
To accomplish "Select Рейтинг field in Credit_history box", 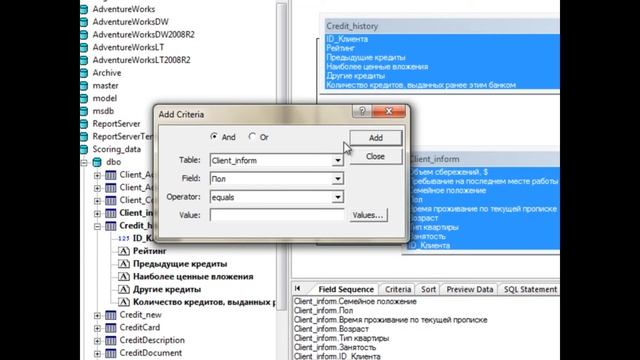I will [340, 48].
